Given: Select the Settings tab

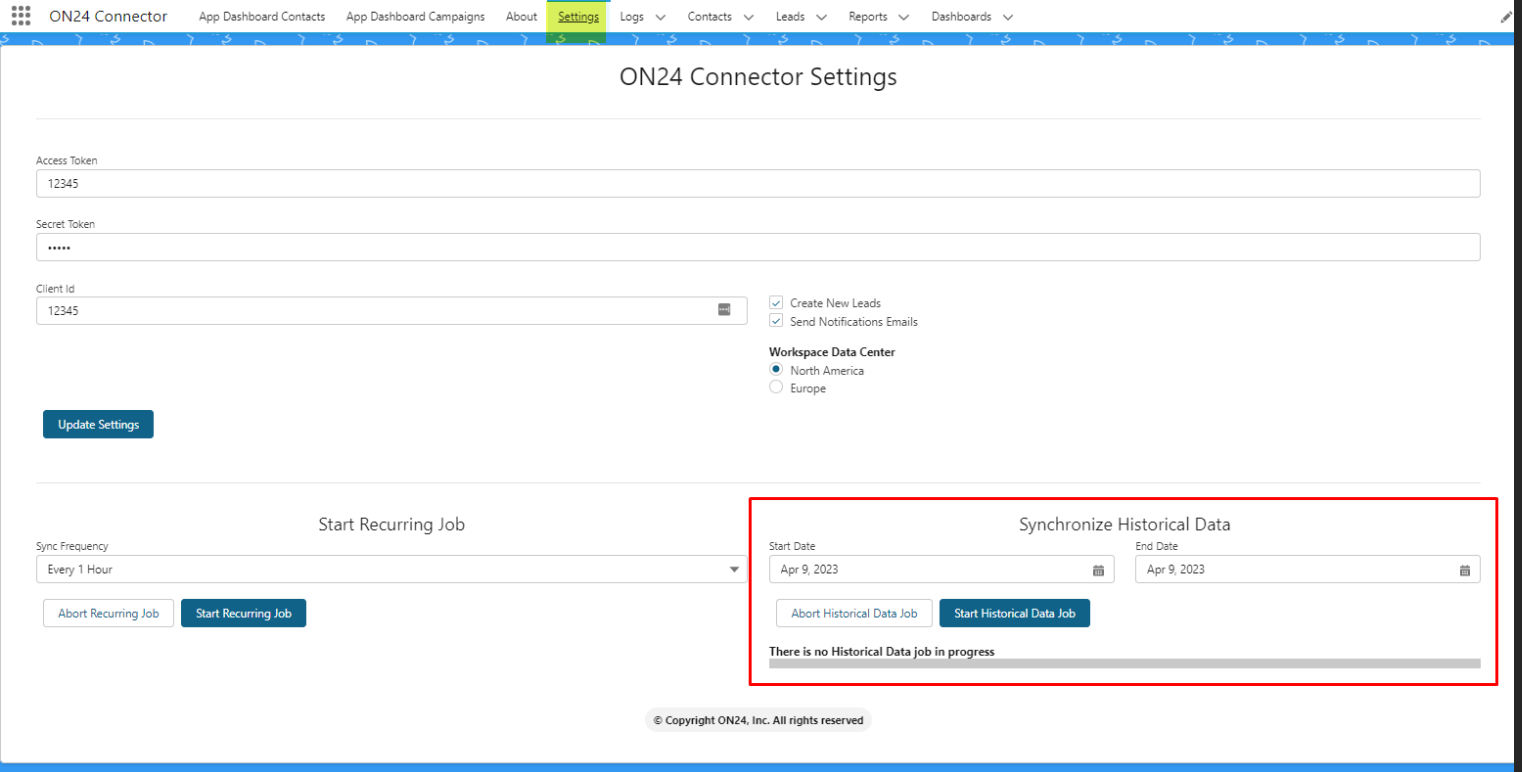Looking at the screenshot, I should [x=578, y=17].
